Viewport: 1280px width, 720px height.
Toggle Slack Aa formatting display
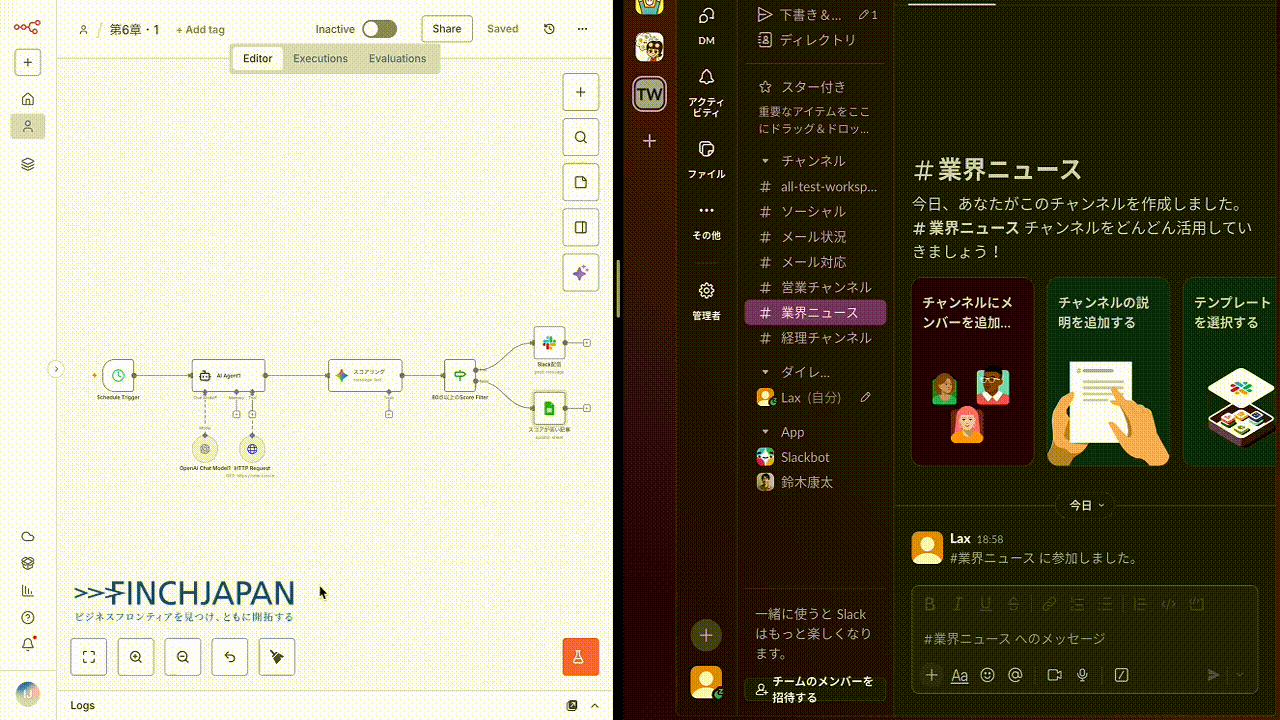pos(959,675)
